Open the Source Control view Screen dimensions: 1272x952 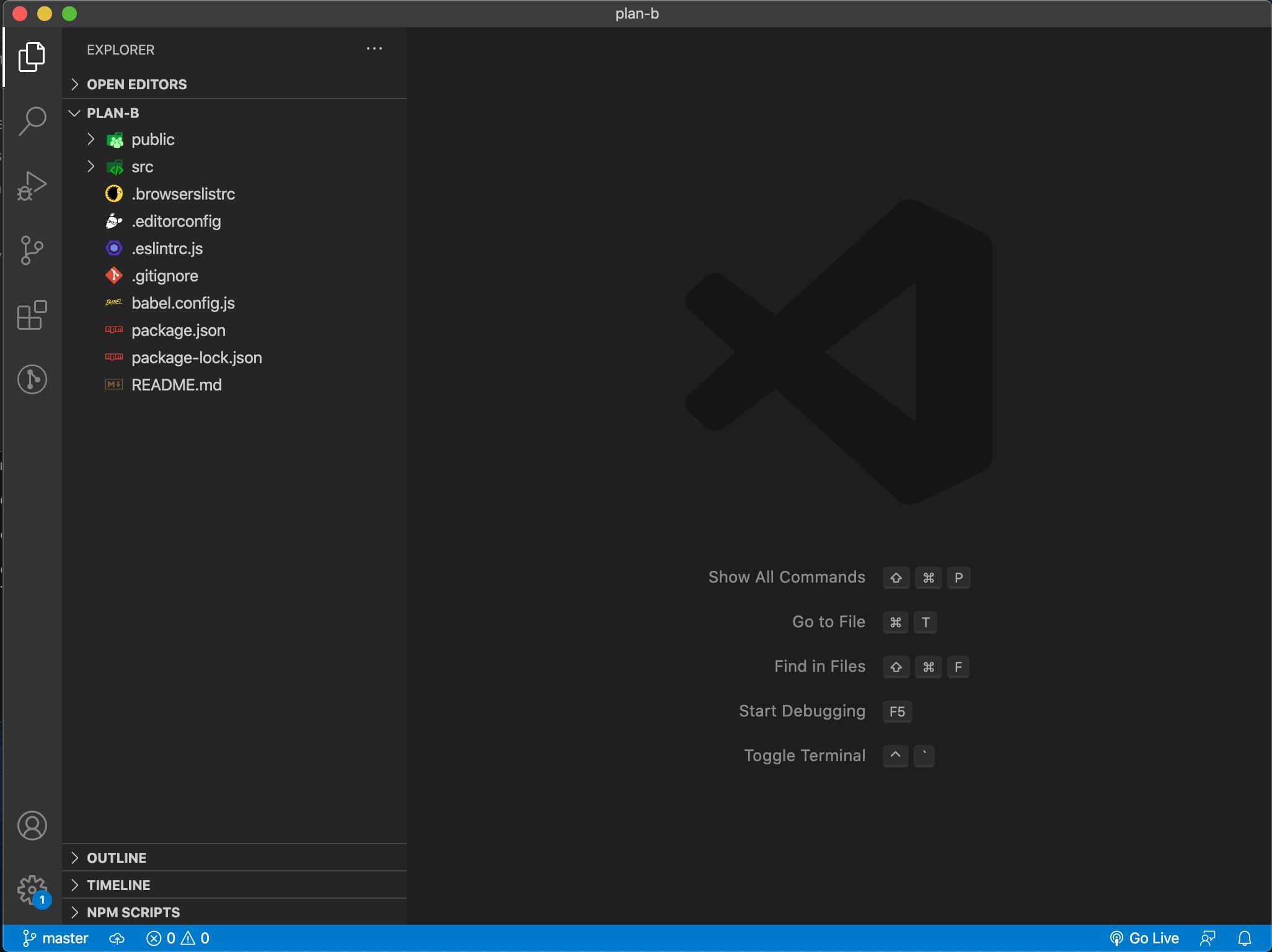point(32,250)
